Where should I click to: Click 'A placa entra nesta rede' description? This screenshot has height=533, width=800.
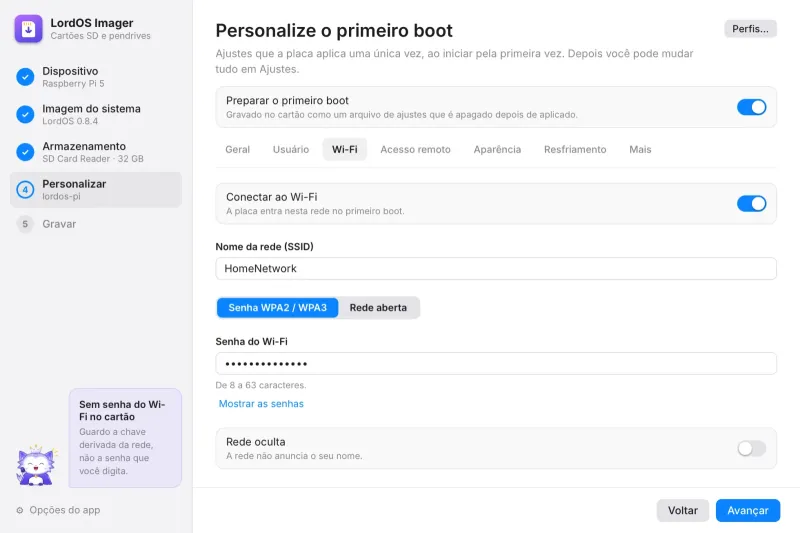pyautogui.click(x=315, y=211)
